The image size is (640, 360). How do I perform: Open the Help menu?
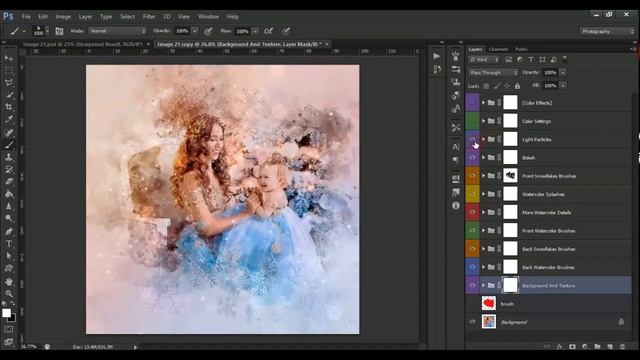pos(233,17)
